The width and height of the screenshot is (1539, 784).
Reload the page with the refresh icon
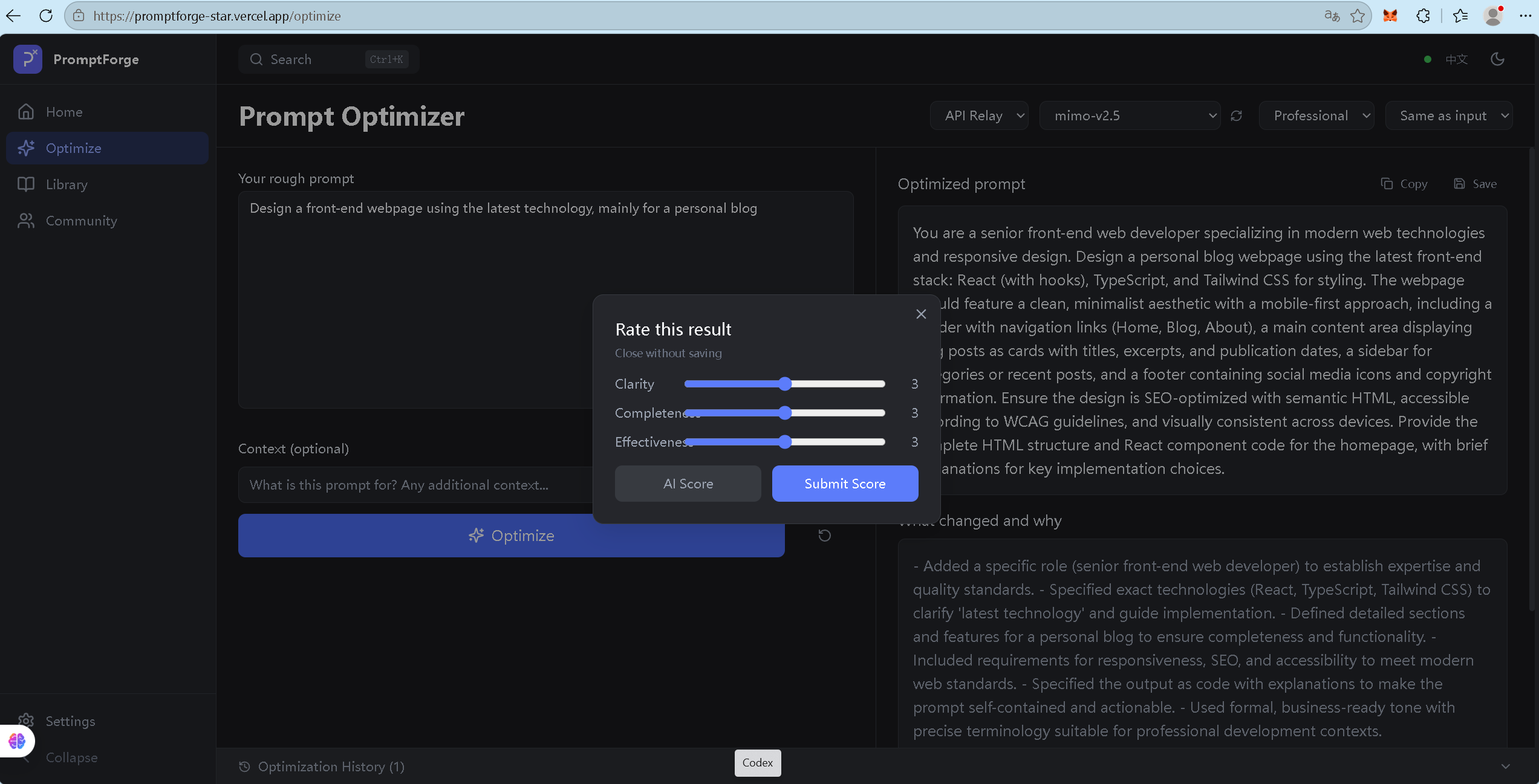click(46, 16)
